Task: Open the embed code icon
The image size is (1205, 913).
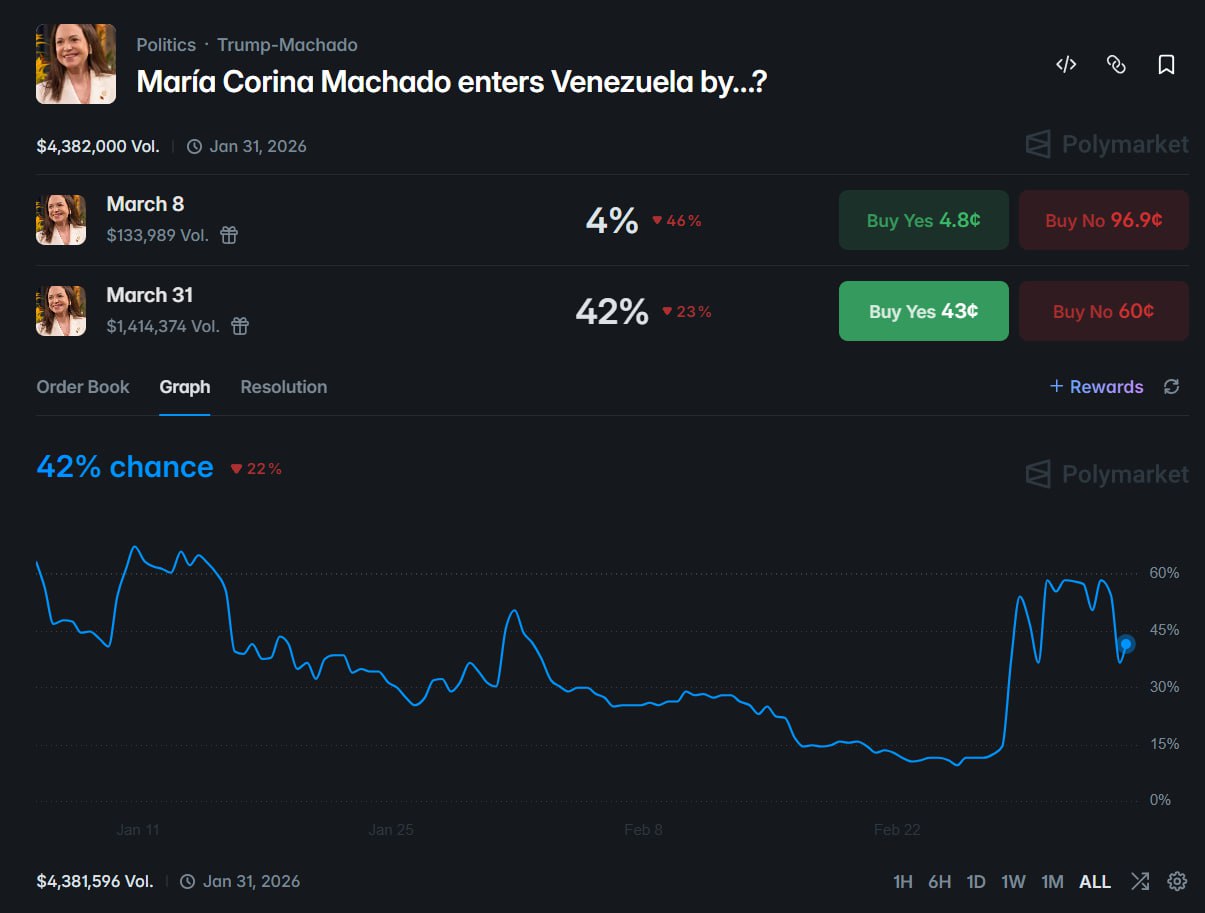Action: 1065,64
